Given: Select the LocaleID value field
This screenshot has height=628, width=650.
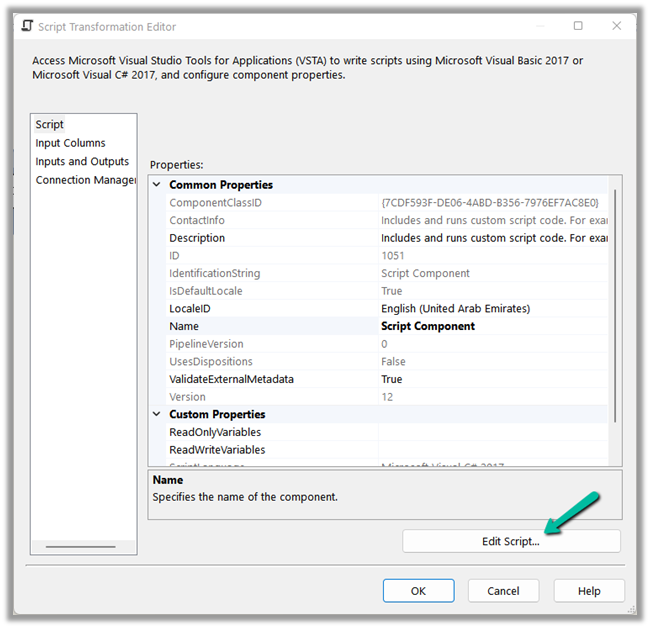Looking at the screenshot, I should [x=490, y=309].
